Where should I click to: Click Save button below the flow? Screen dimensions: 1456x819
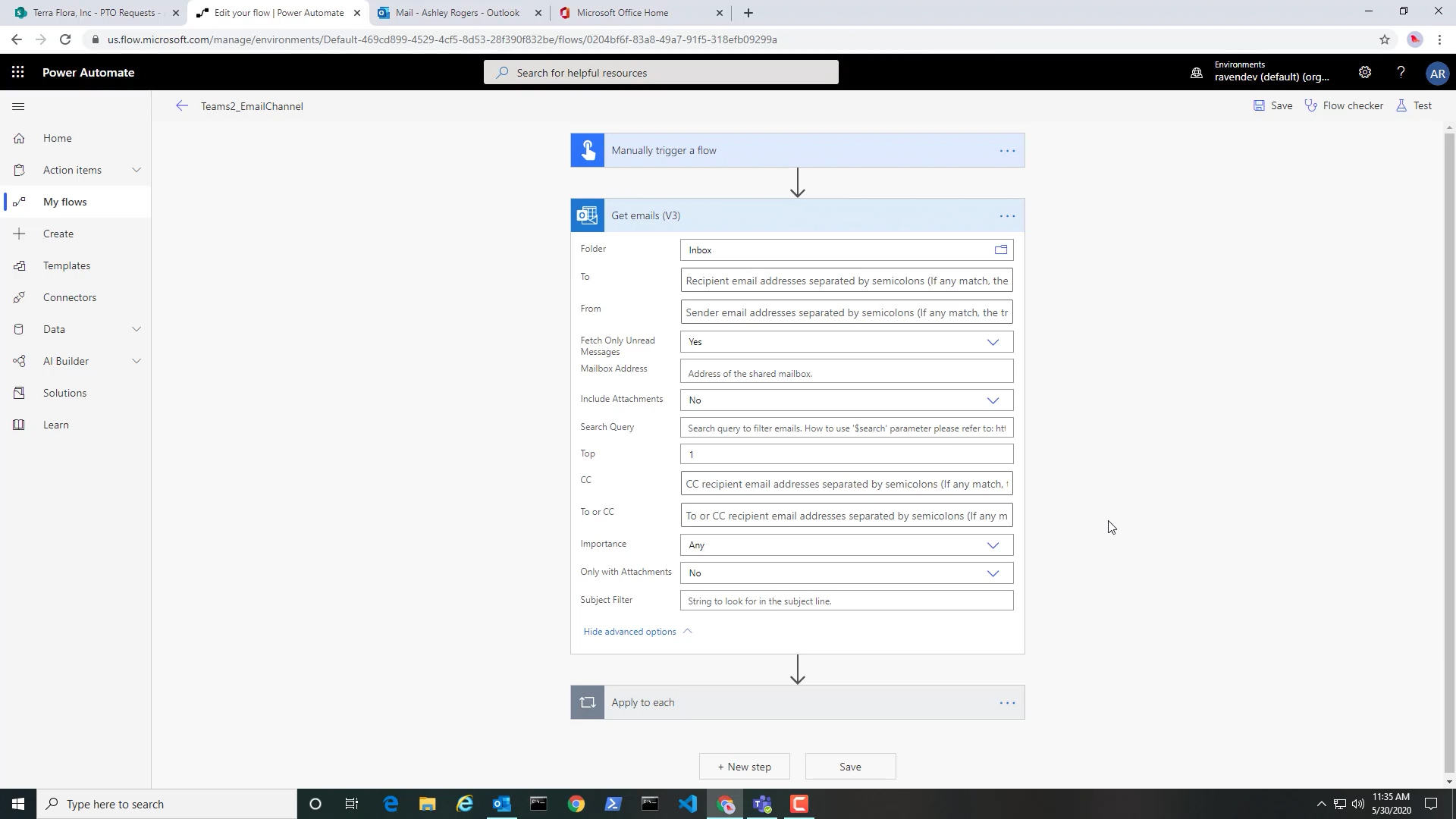(850, 767)
